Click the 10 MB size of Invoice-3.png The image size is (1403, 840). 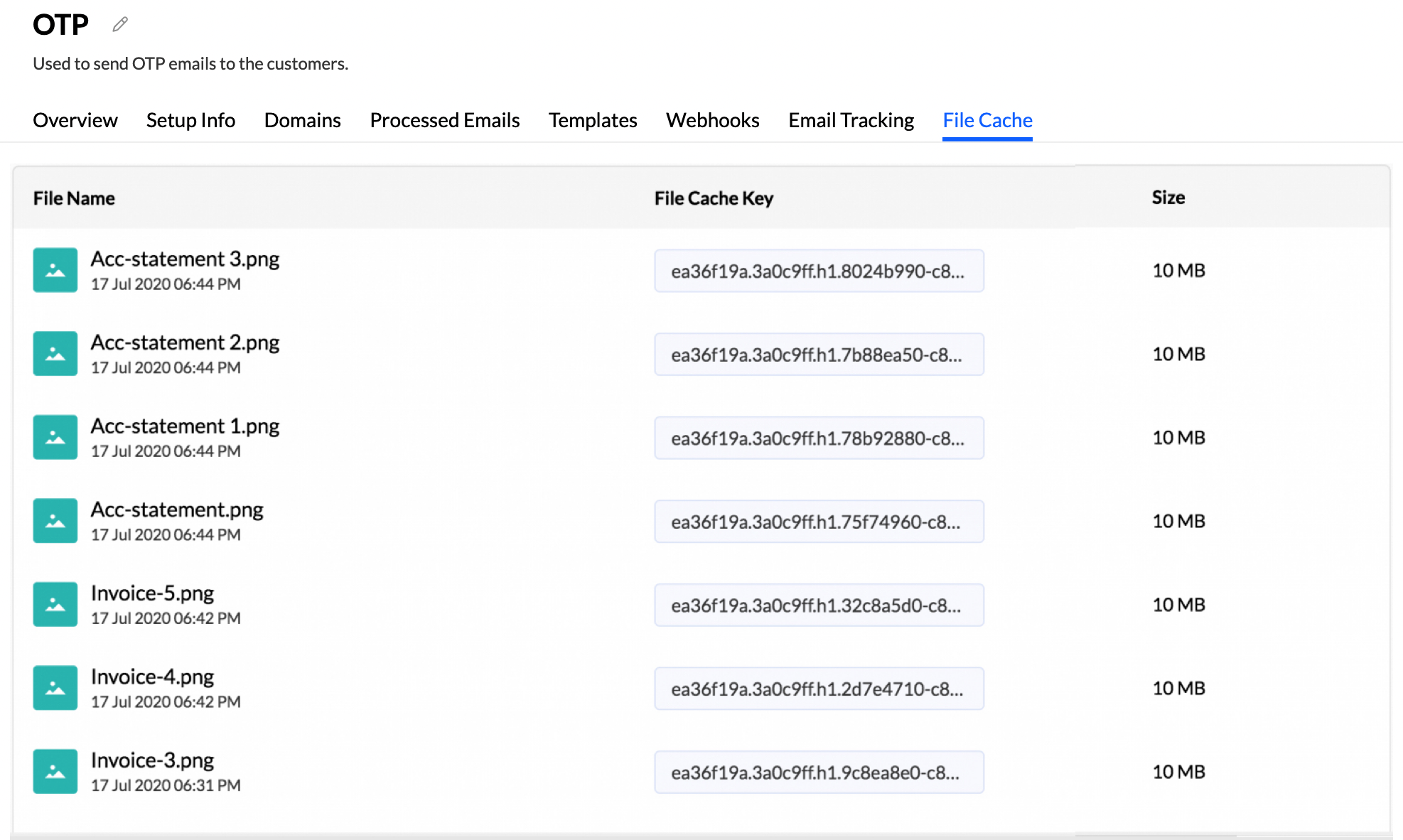click(x=1178, y=772)
